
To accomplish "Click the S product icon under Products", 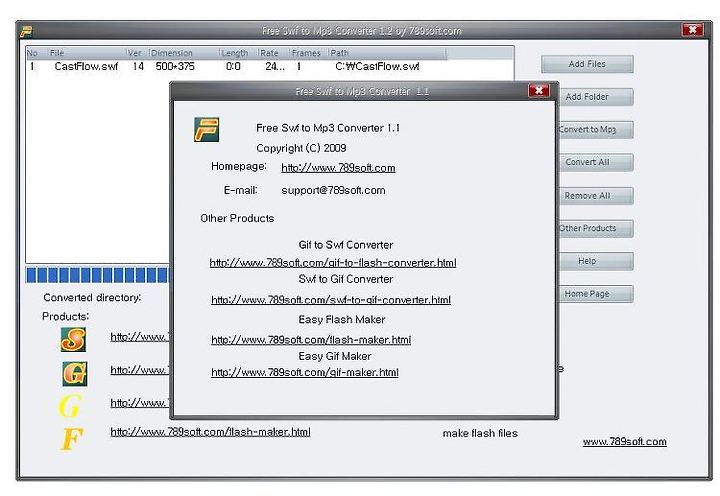I will 73,339.
